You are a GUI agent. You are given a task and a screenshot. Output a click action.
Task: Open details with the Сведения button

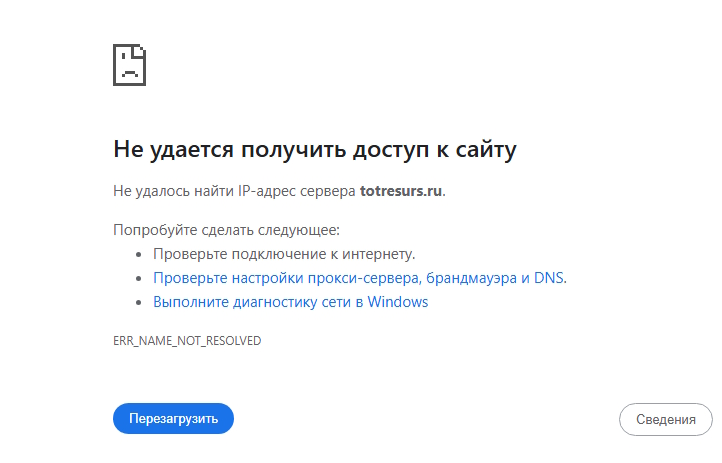point(665,419)
